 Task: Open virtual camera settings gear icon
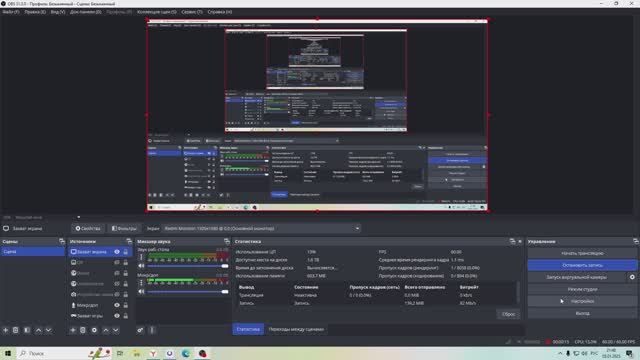pos(632,277)
